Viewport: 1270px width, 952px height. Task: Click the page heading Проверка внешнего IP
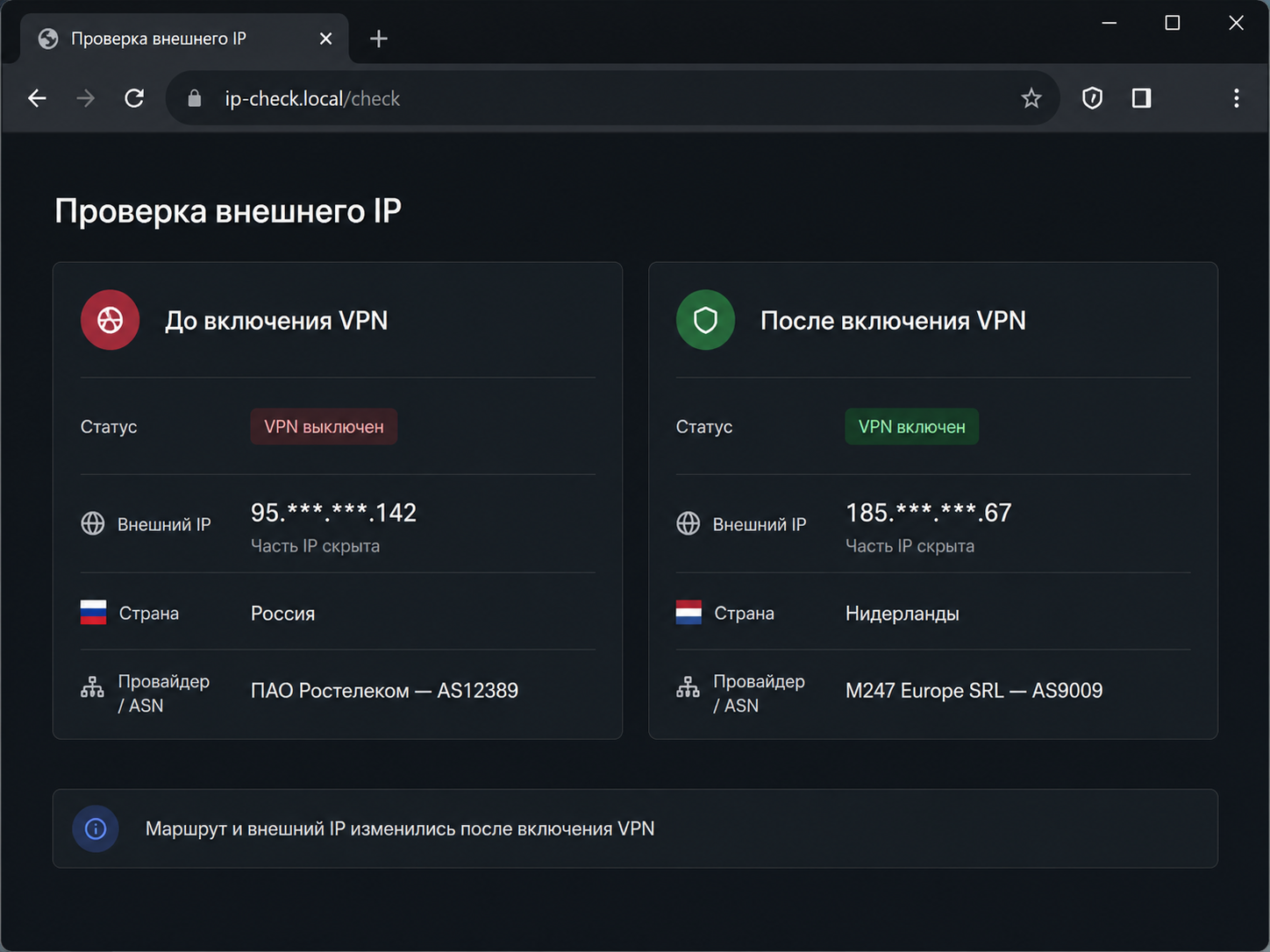click(228, 211)
